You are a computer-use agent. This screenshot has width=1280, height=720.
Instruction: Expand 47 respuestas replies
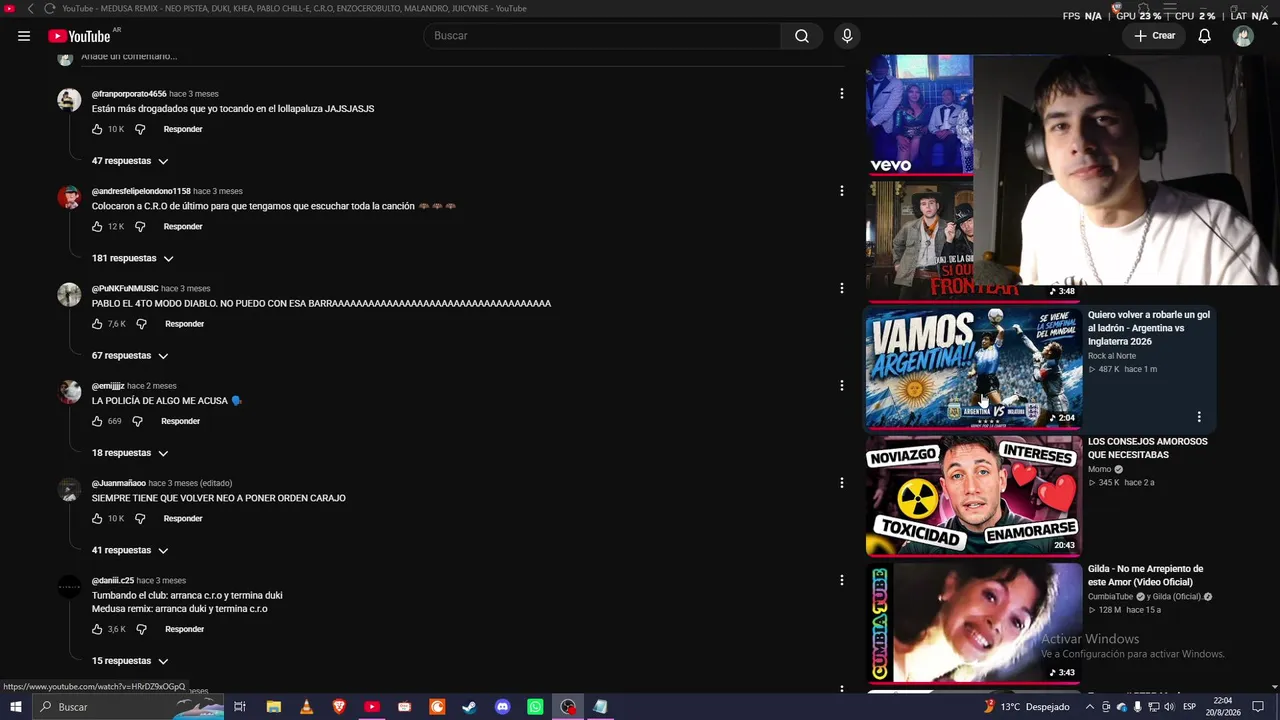pos(130,161)
